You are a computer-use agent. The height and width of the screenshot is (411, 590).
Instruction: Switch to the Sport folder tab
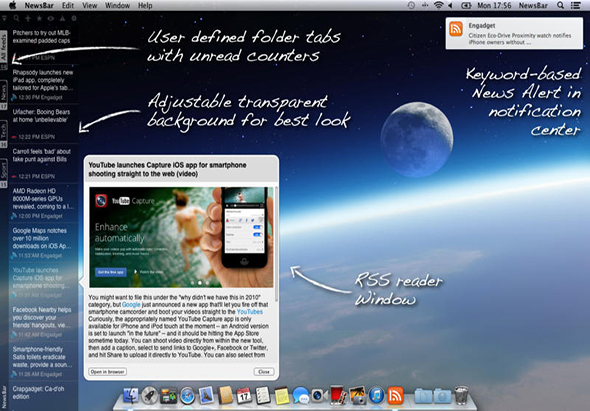[4, 173]
